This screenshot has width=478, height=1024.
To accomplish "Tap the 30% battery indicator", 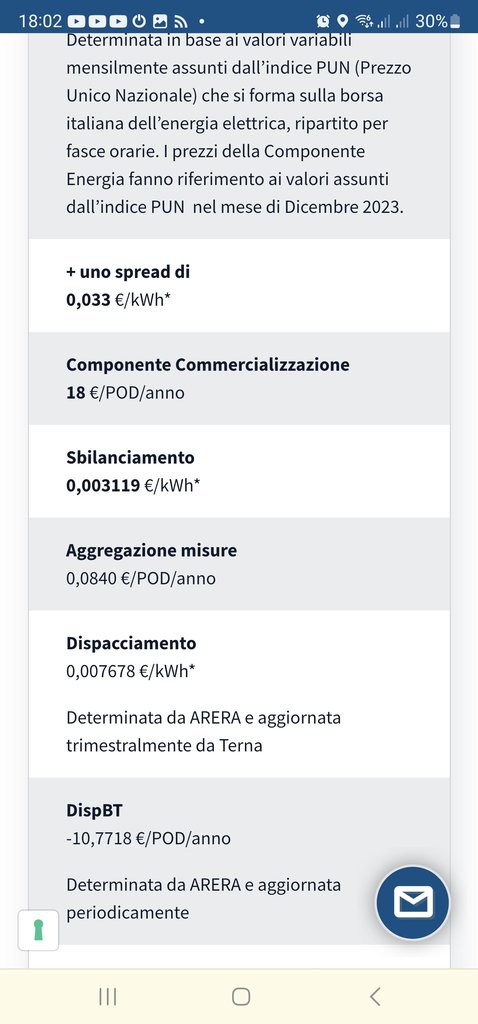I will pyautogui.click(x=438, y=21).
